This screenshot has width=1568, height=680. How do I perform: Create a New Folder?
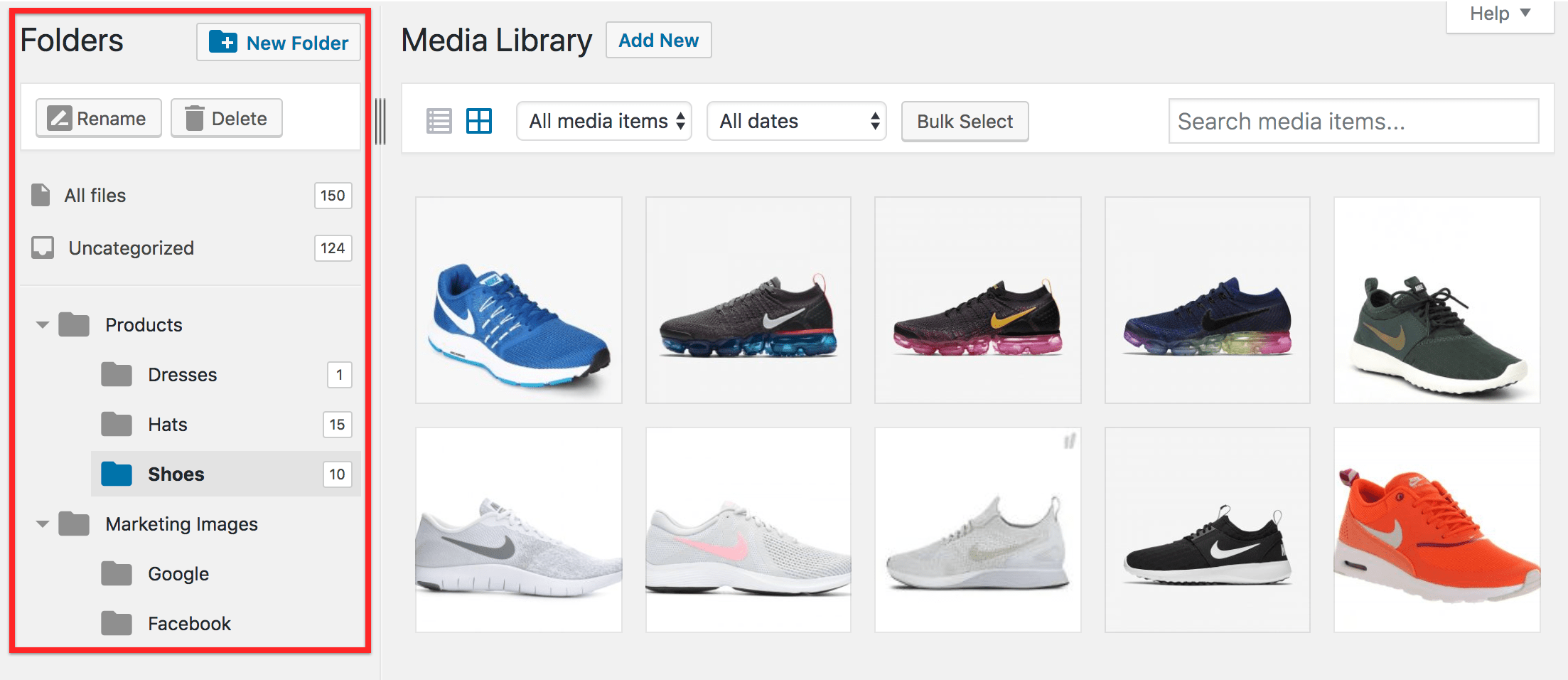279,43
